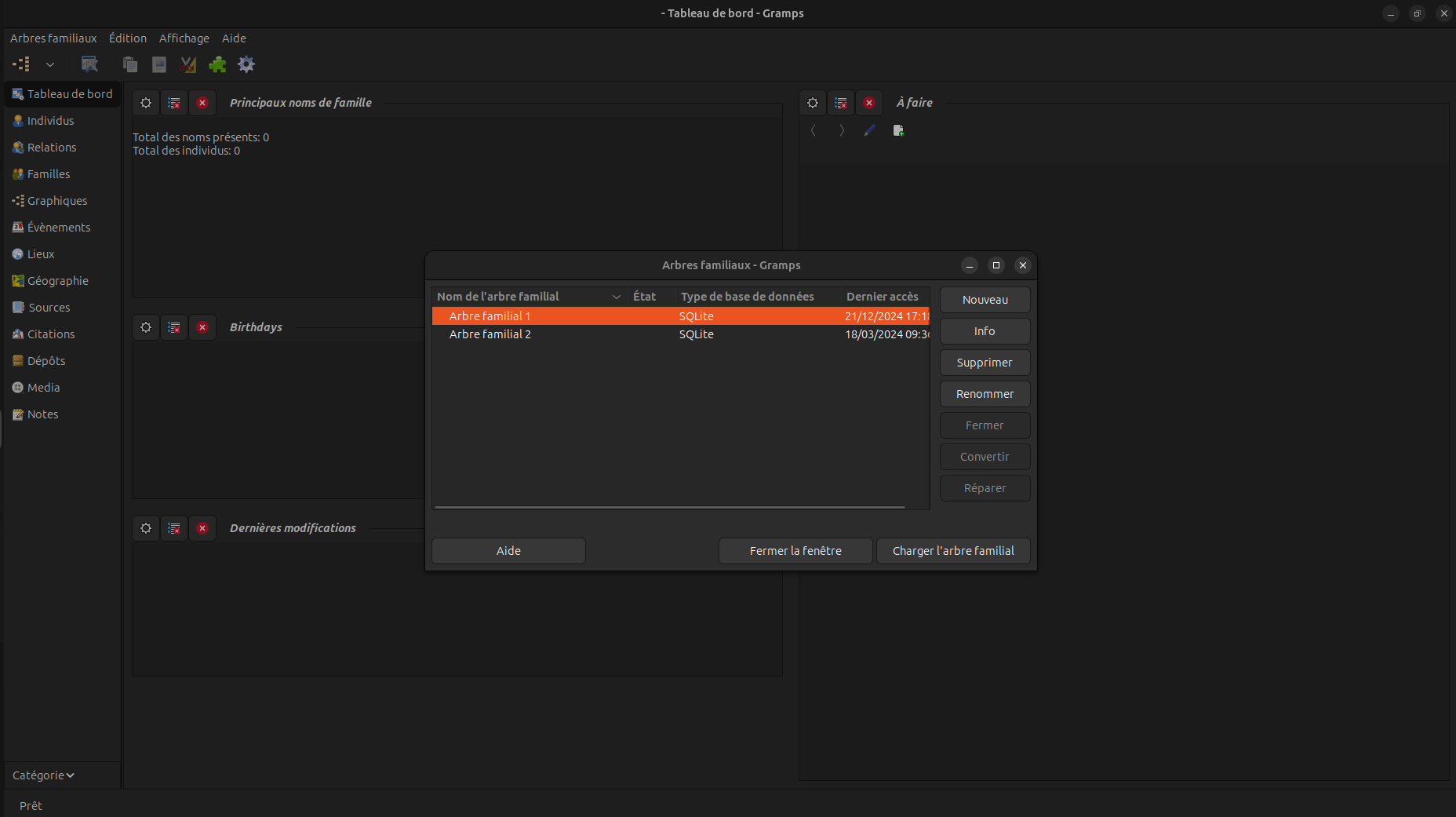Configure the À faire gramplet
This screenshot has height=817, width=1456.
tap(813, 103)
